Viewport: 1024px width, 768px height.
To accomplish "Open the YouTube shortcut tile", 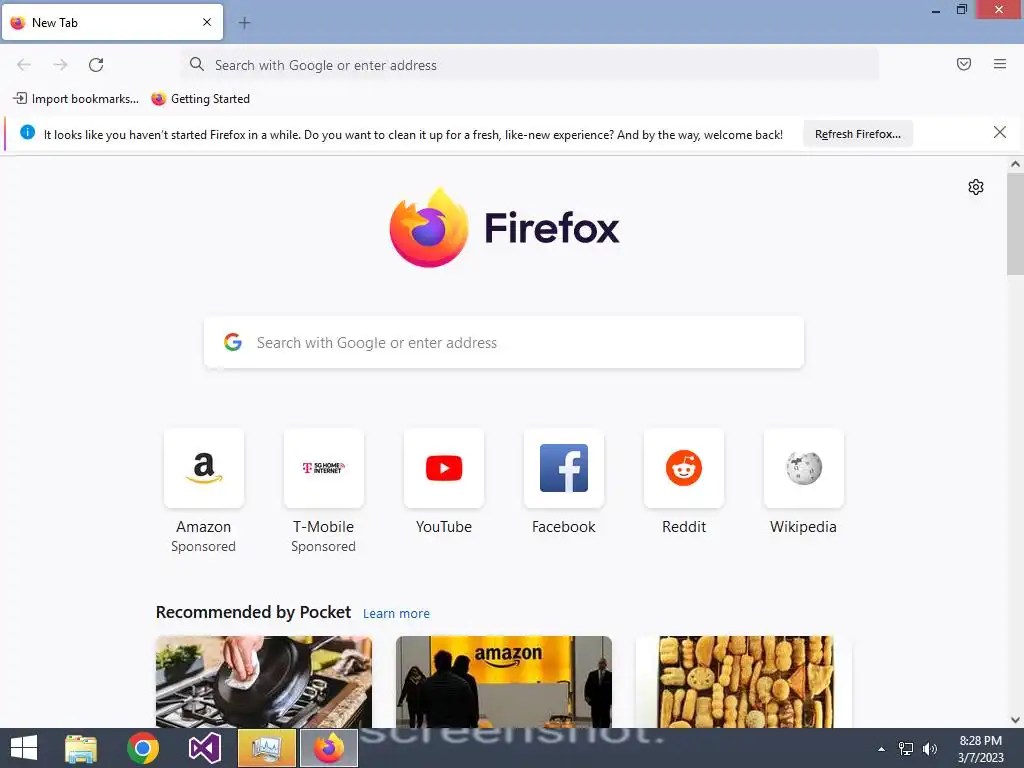I will tap(444, 468).
